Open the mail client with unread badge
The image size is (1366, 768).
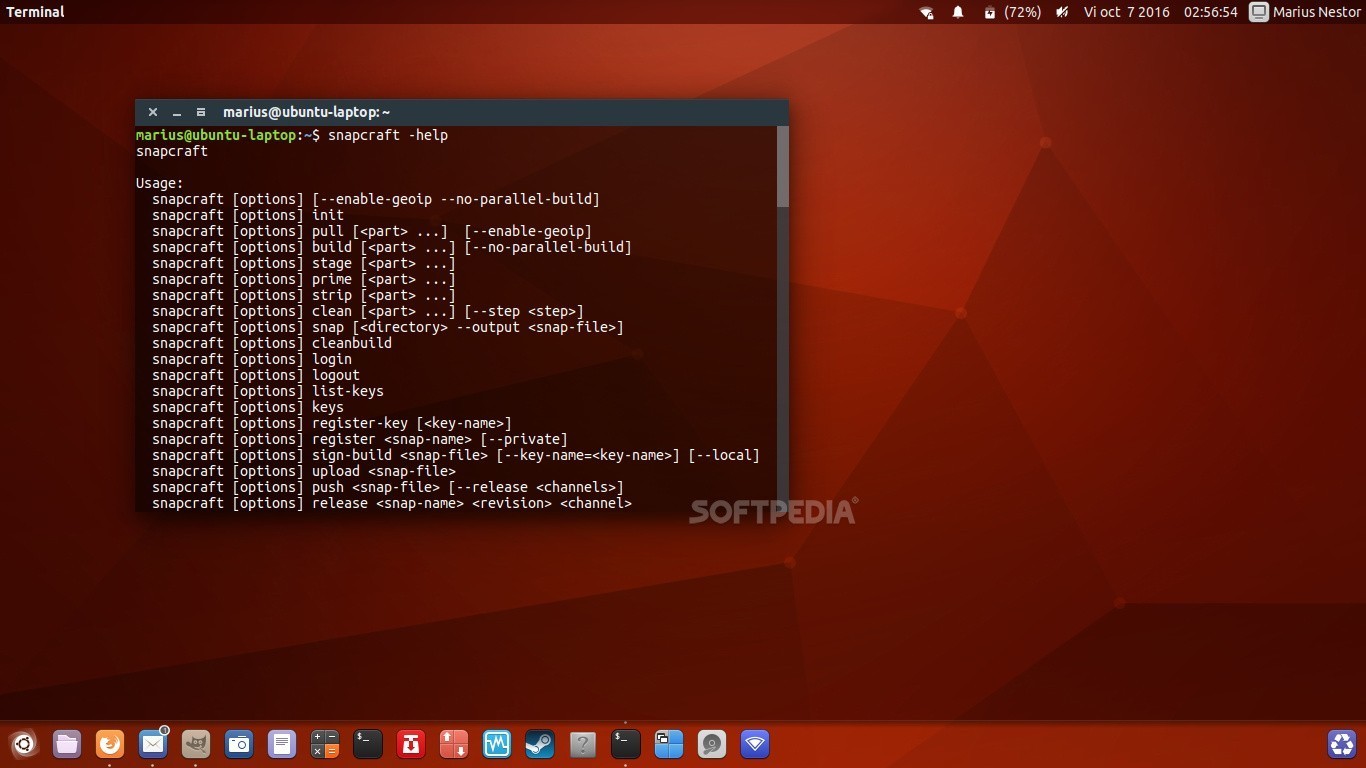pos(153,744)
